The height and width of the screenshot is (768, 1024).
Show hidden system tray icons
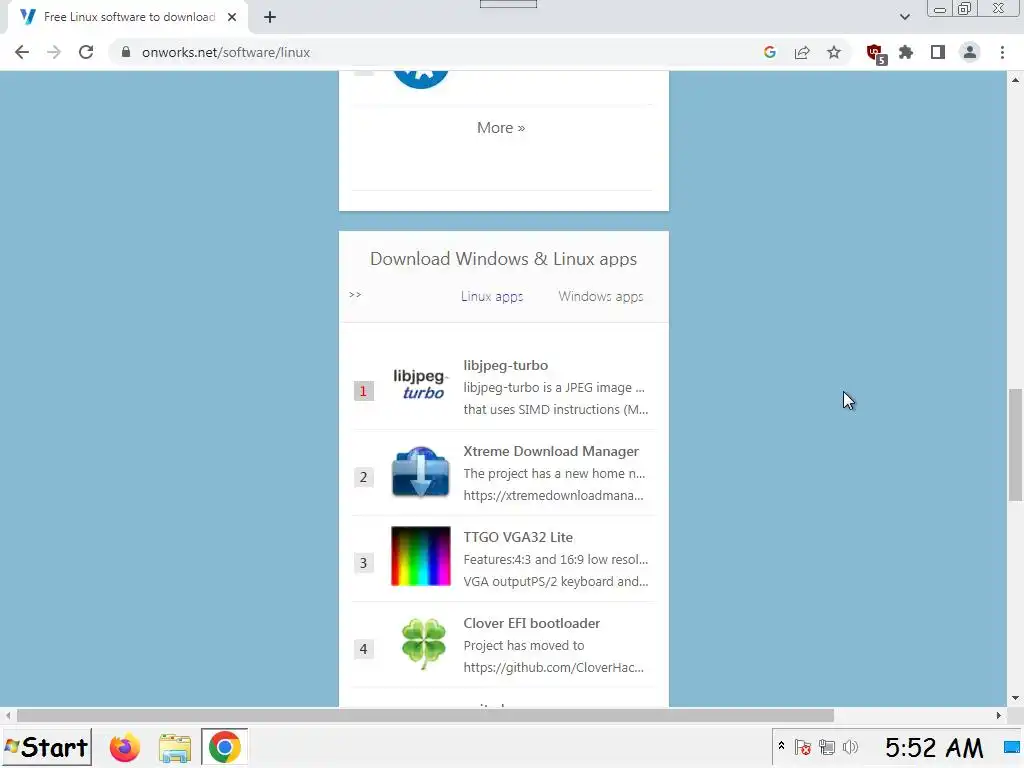pyautogui.click(x=781, y=746)
